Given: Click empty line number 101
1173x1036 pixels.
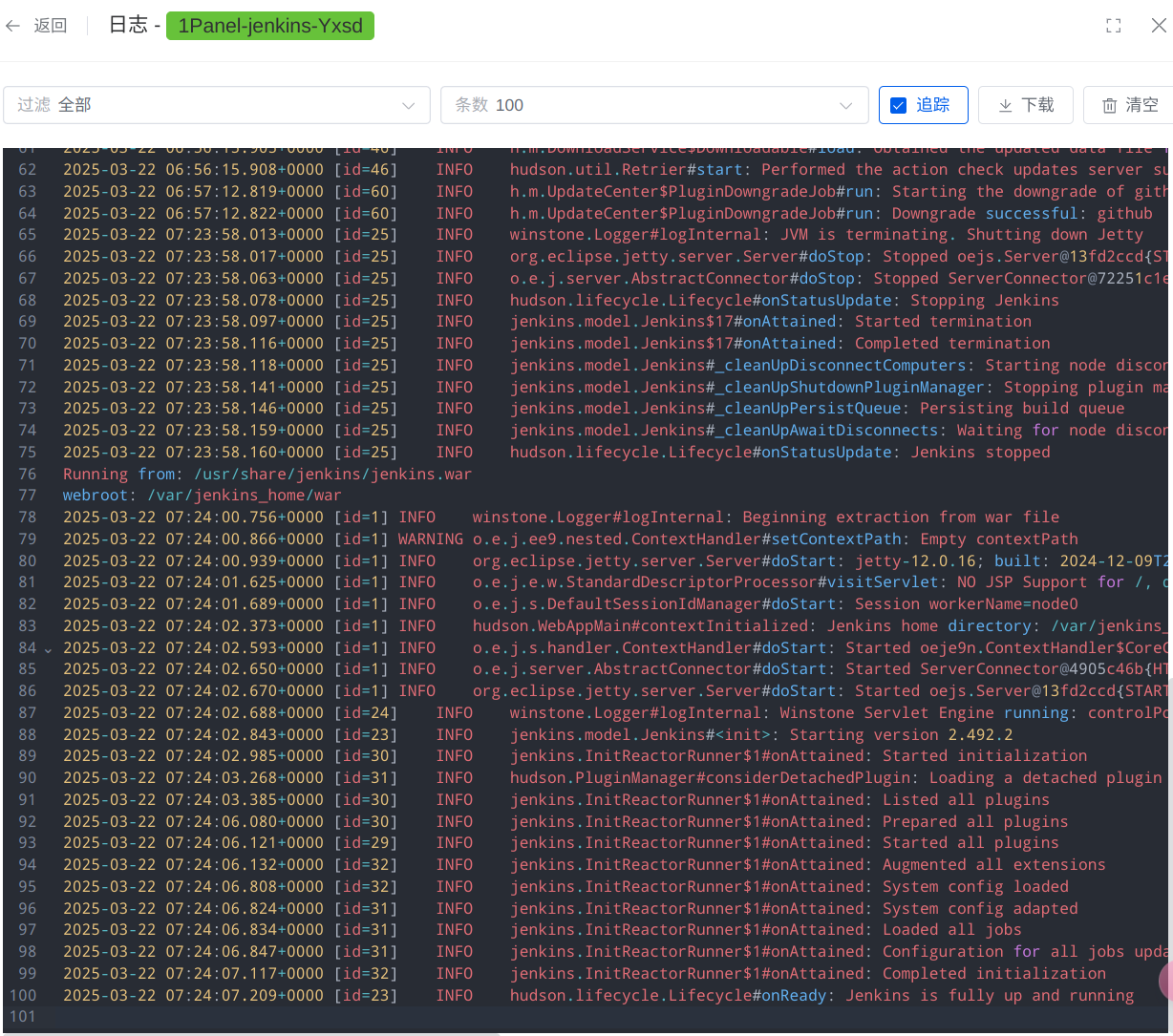Looking at the screenshot, I should (22, 1017).
